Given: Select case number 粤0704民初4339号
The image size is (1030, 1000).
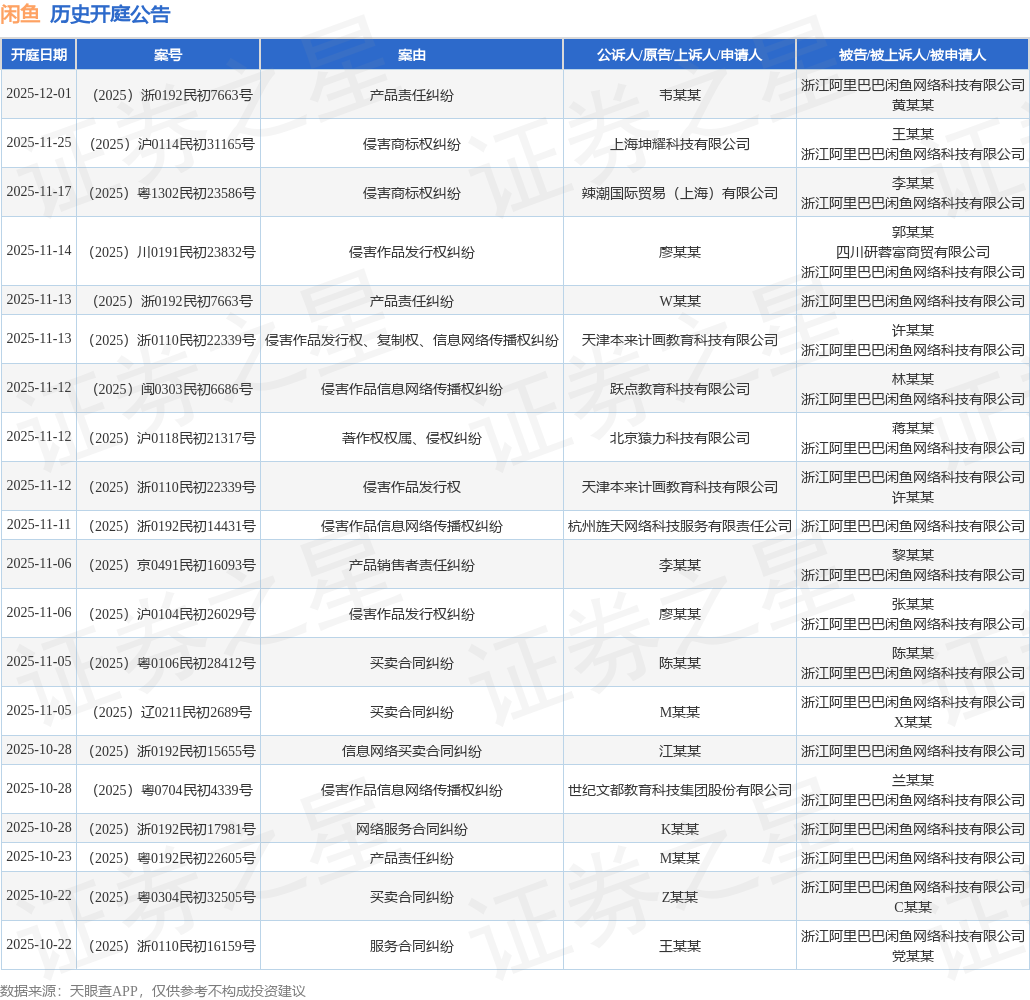Looking at the screenshot, I should click(172, 790).
